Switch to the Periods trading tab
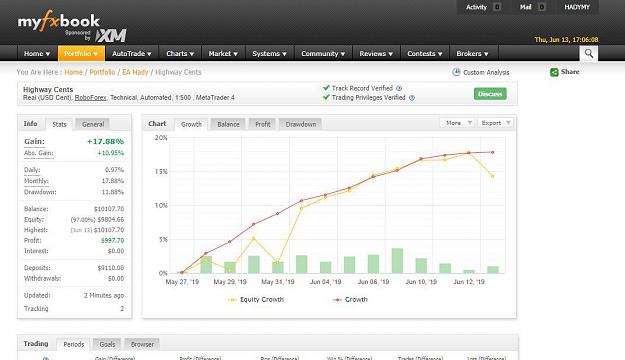This screenshot has width=625, height=360. coord(74,344)
